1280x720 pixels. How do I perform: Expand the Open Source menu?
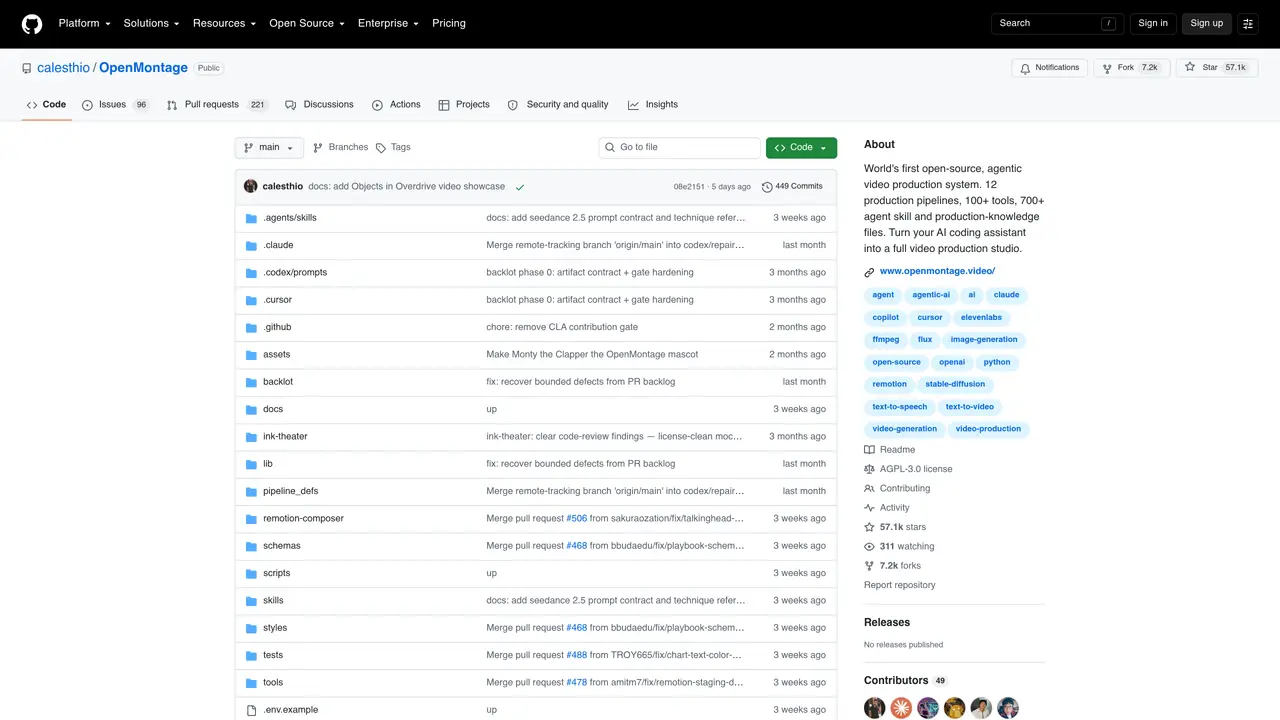(x=307, y=23)
